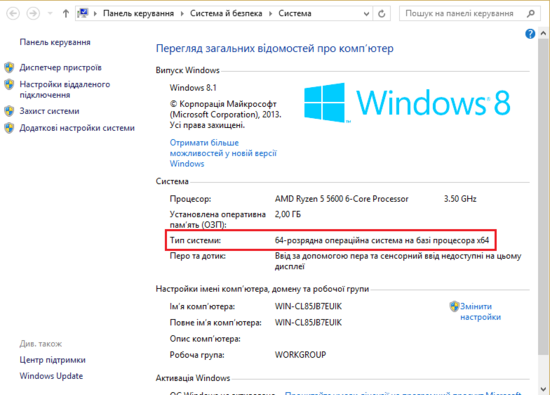
Task: Click the heading 'Перегляд загальних відомостей про комп'ютер'
Action: [275, 48]
